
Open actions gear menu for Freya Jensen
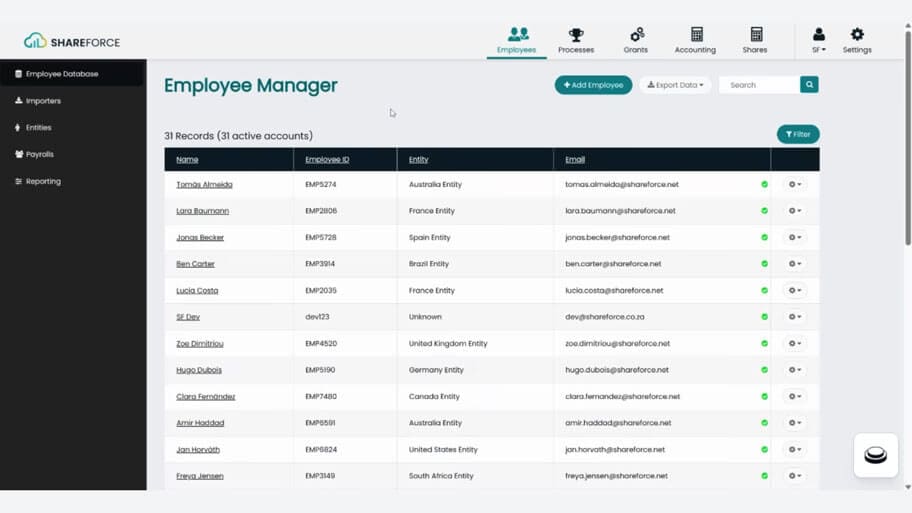click(x=795, y=476)
